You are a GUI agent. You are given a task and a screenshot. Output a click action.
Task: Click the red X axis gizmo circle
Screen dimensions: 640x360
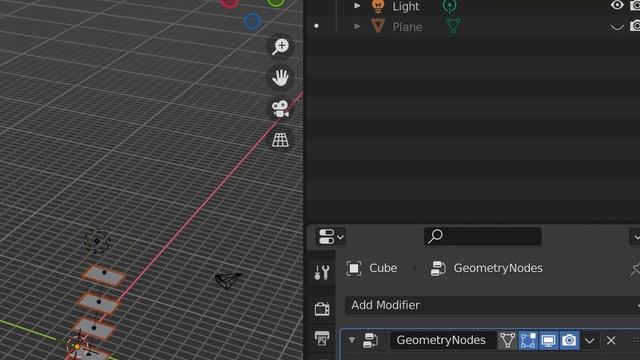point(229,2)
